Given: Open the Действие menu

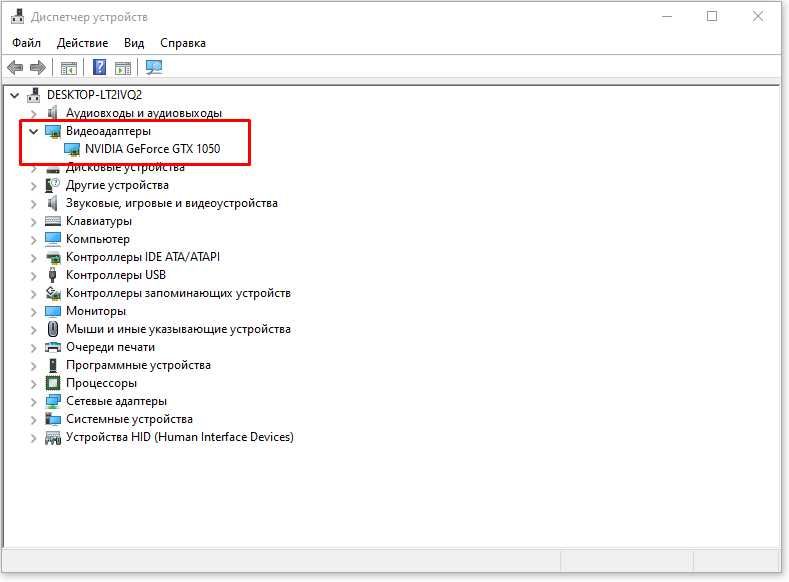Looking at the screenshot, I should [x=83, y=43].
